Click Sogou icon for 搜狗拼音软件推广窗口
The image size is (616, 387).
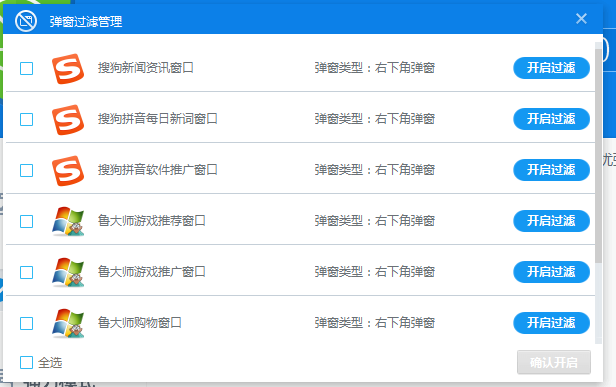click(x=68, y=171)
